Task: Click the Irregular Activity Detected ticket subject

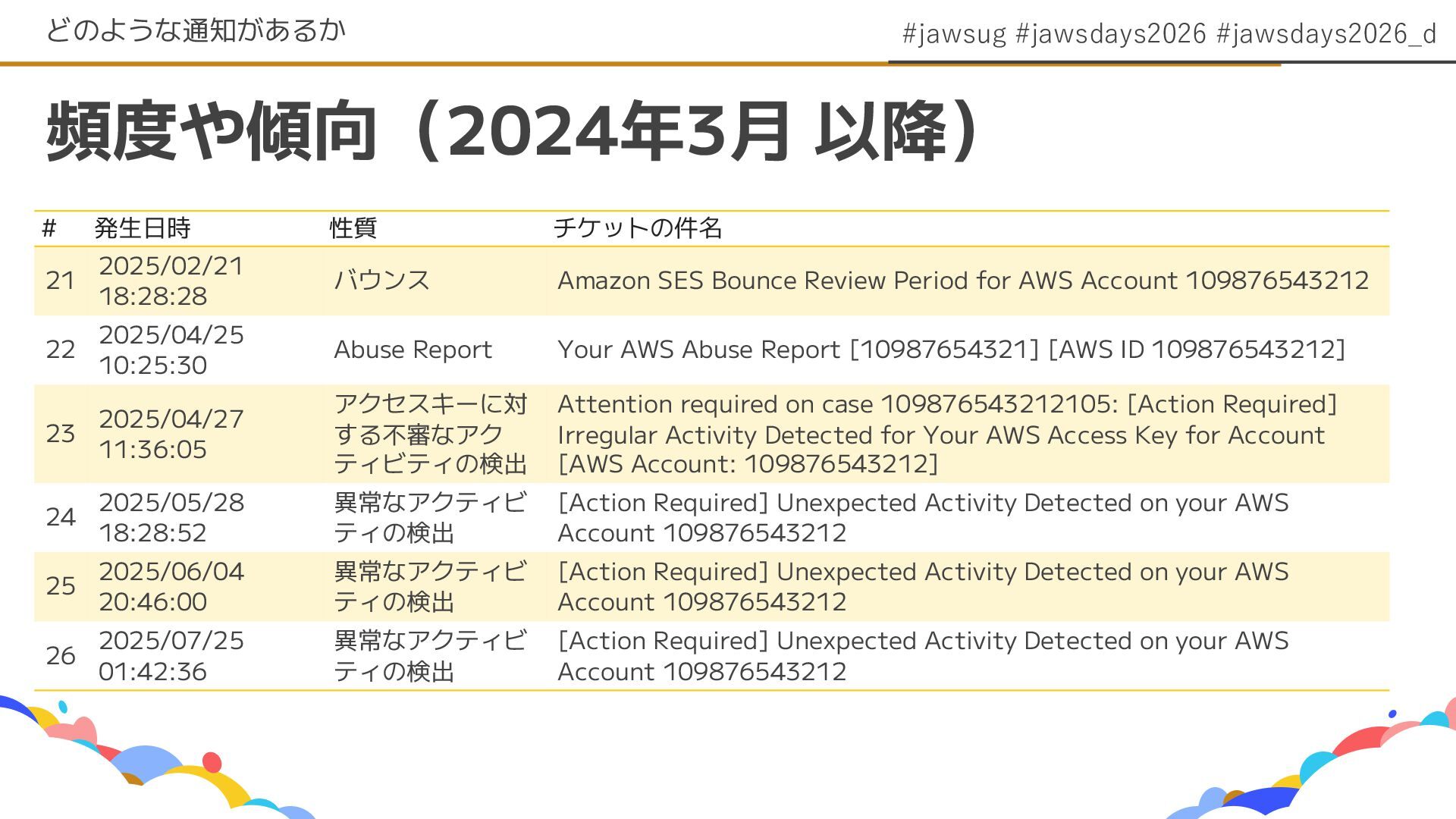Action: [x=948, y=434]
